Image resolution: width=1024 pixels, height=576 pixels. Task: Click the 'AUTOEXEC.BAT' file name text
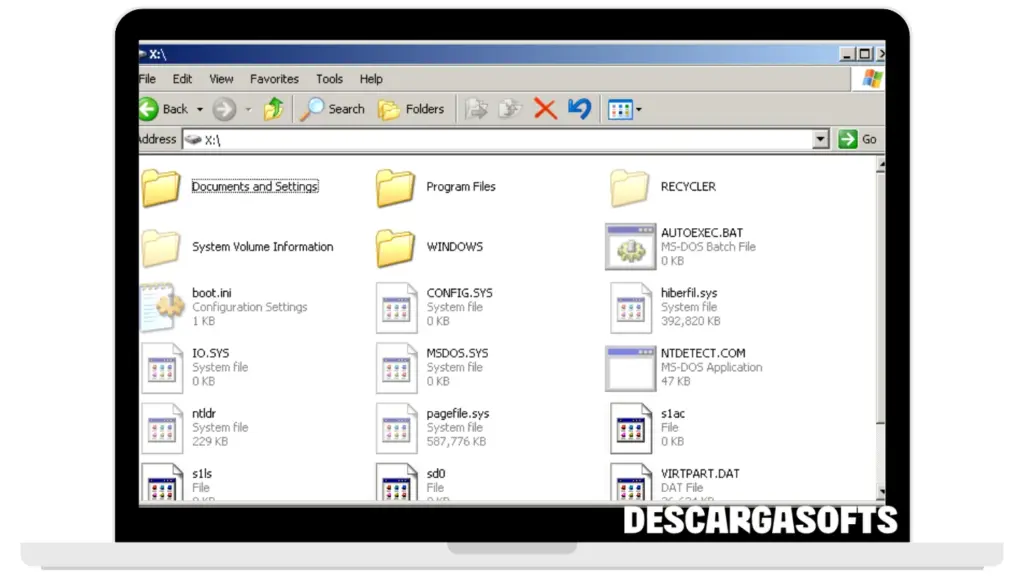[x=702, y=233]
